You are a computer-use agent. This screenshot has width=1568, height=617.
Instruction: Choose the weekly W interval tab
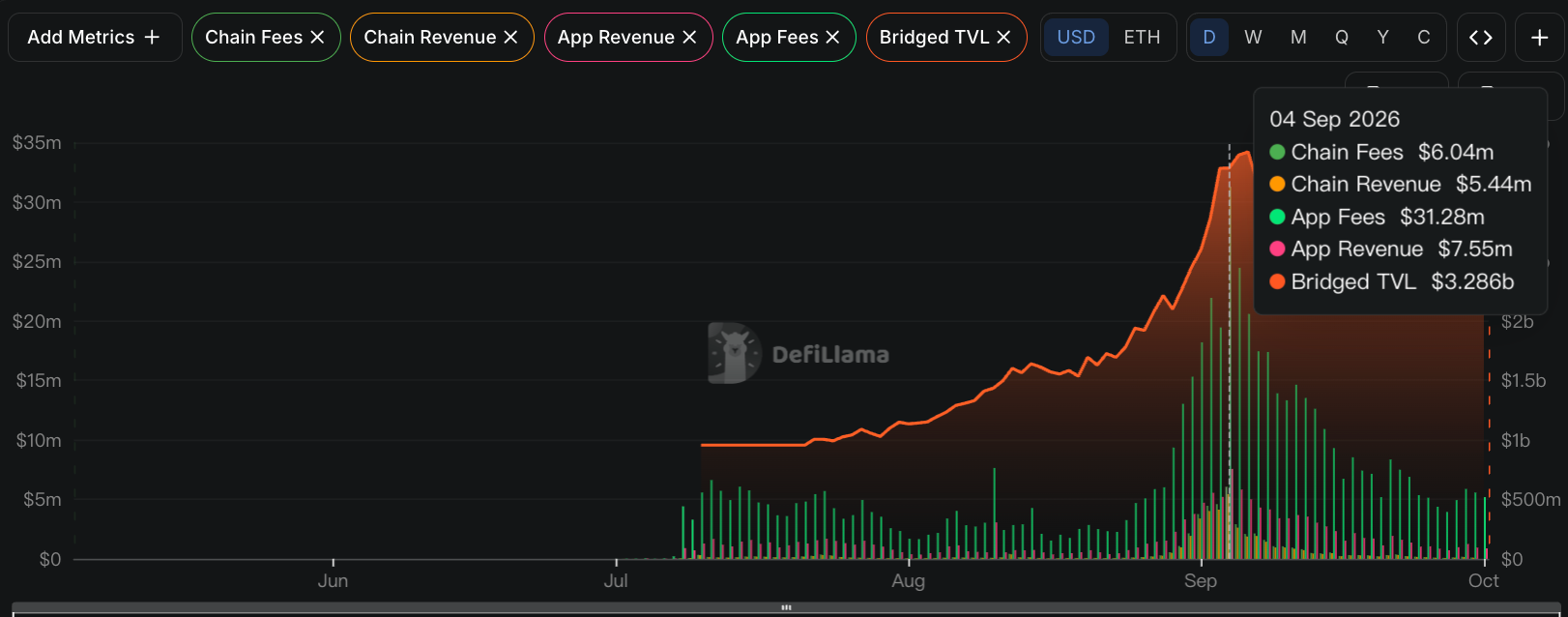point(1253,37)
